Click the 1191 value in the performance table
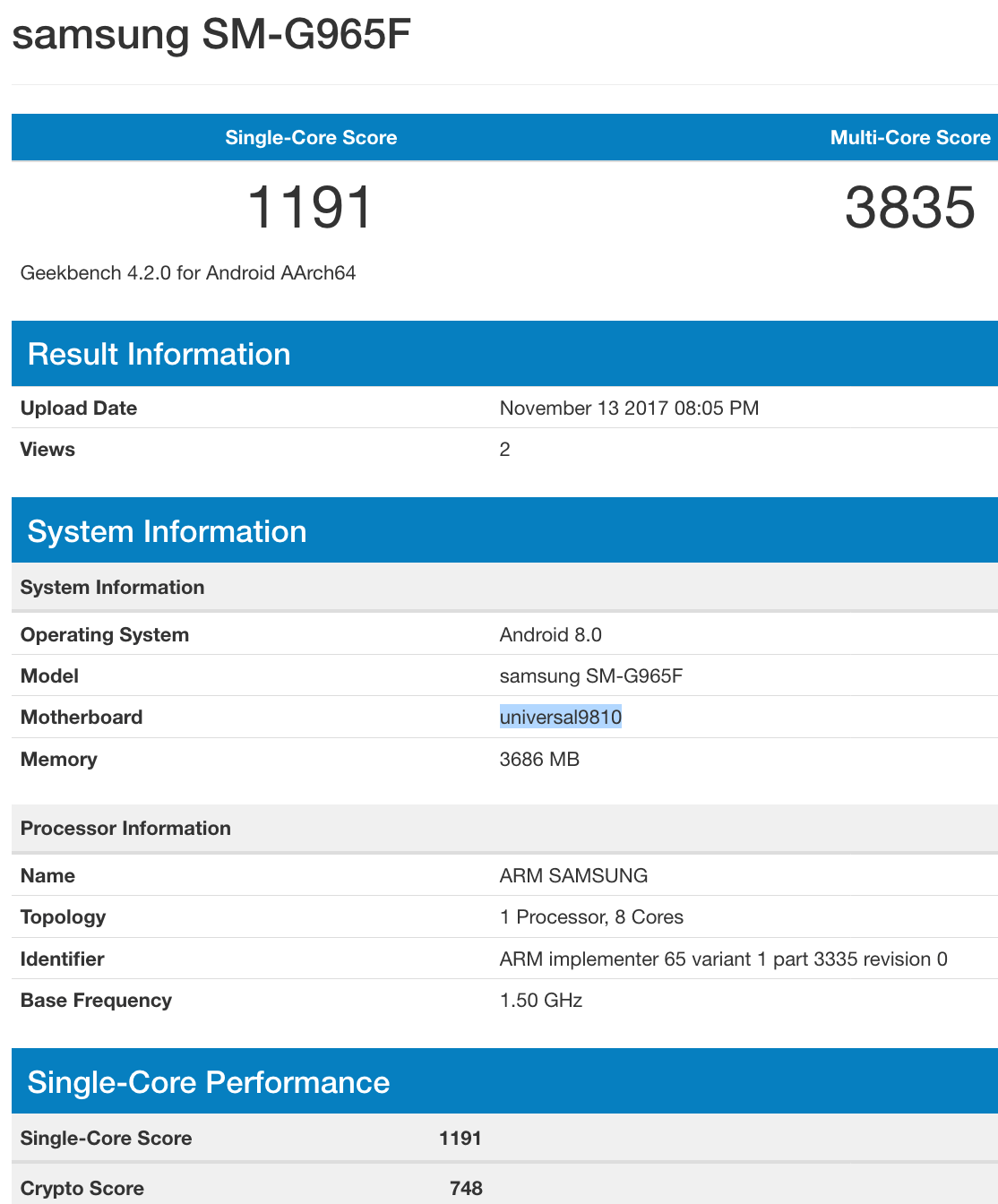This screenshot has height=1204, width=998. [460, 1139]
